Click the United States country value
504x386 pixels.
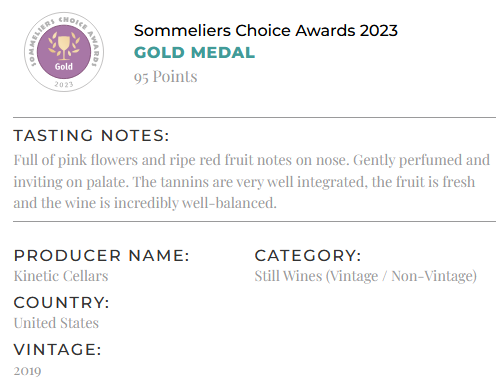pos(56,323)
